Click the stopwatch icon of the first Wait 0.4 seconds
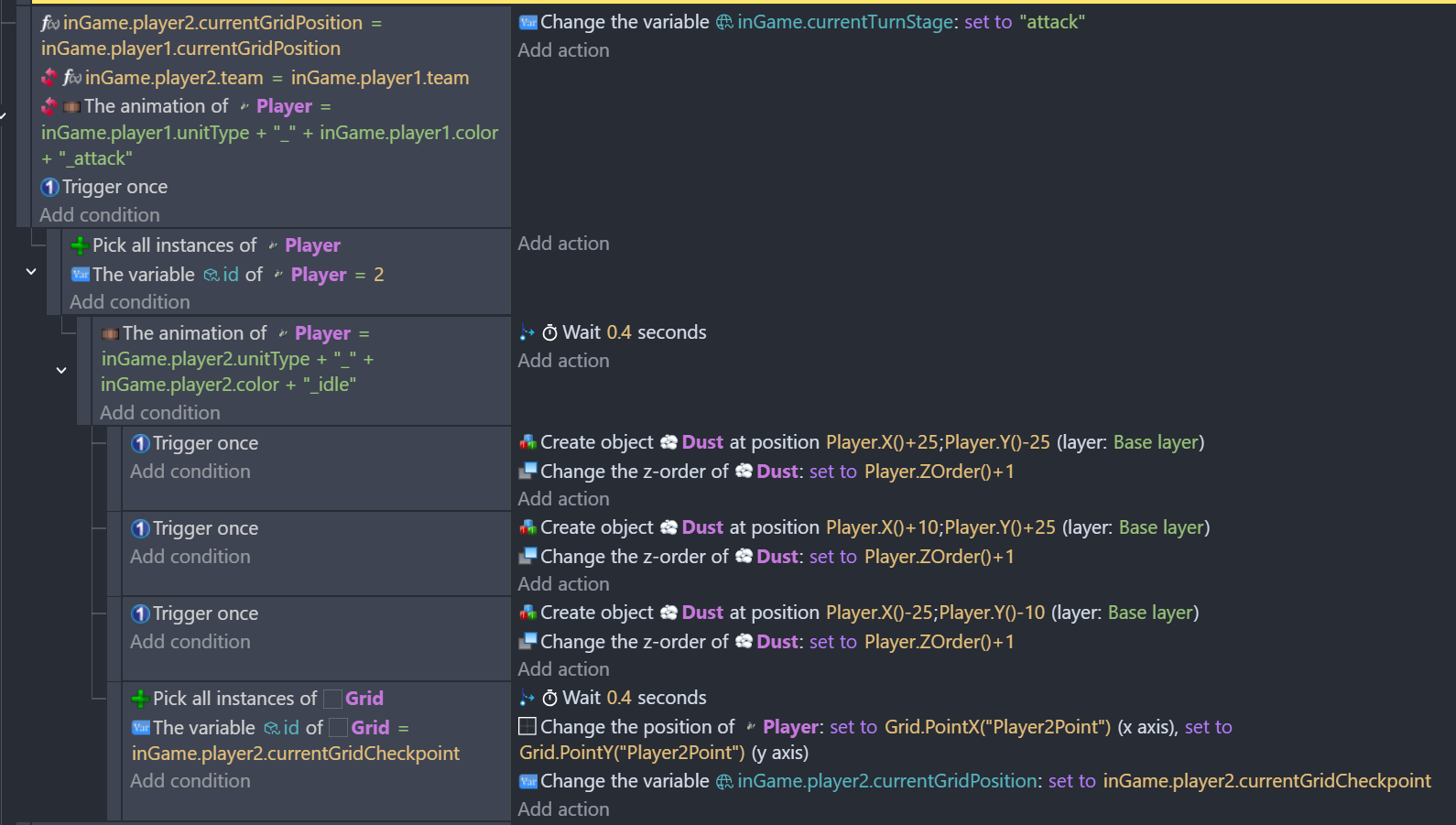 549,332
